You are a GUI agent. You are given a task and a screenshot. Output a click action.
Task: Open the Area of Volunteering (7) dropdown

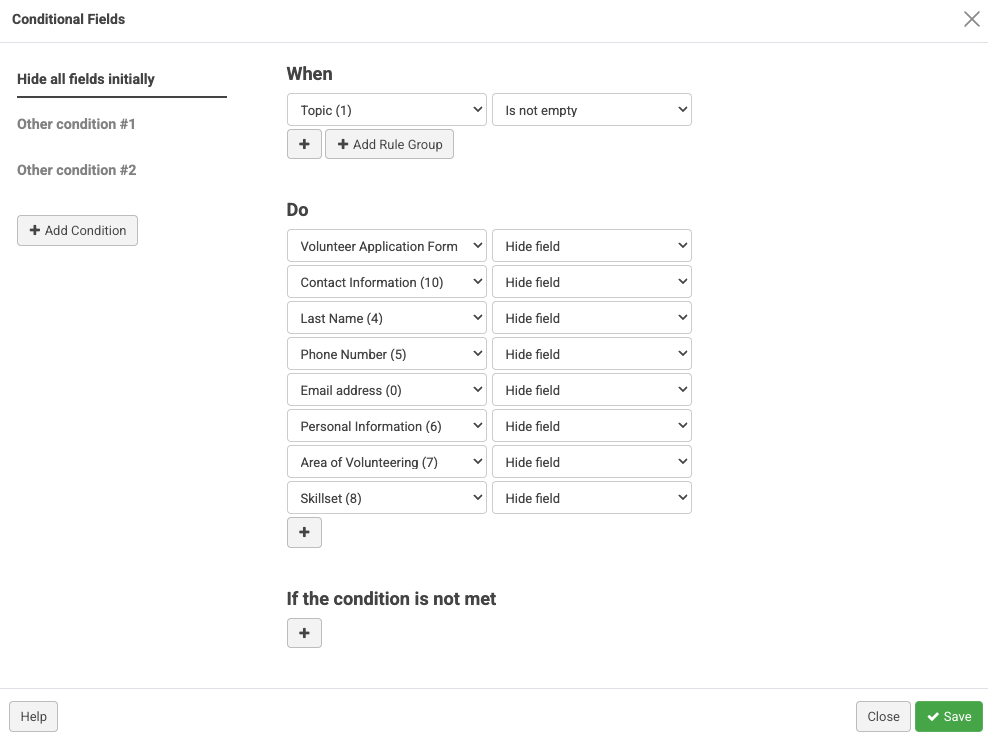386,462
